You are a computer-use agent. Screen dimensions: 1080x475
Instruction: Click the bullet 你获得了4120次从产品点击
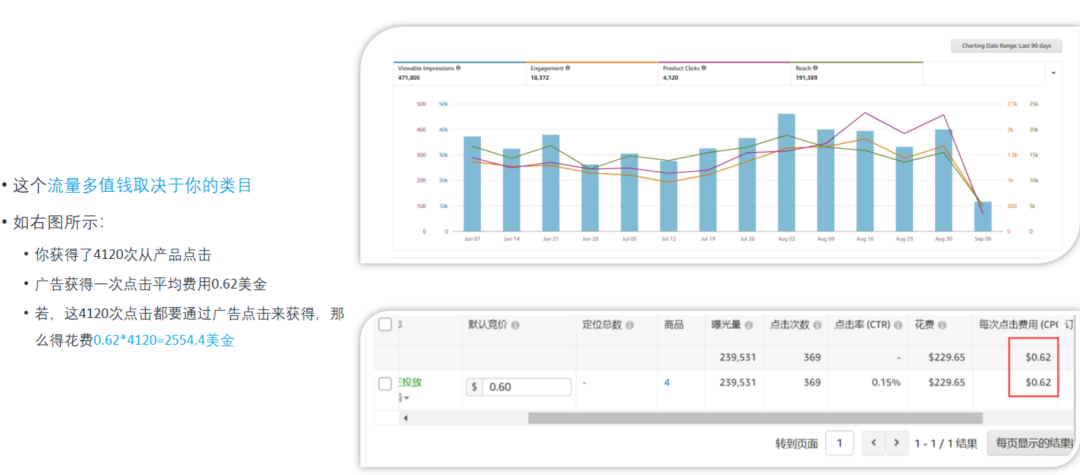(x=123, y=254)
